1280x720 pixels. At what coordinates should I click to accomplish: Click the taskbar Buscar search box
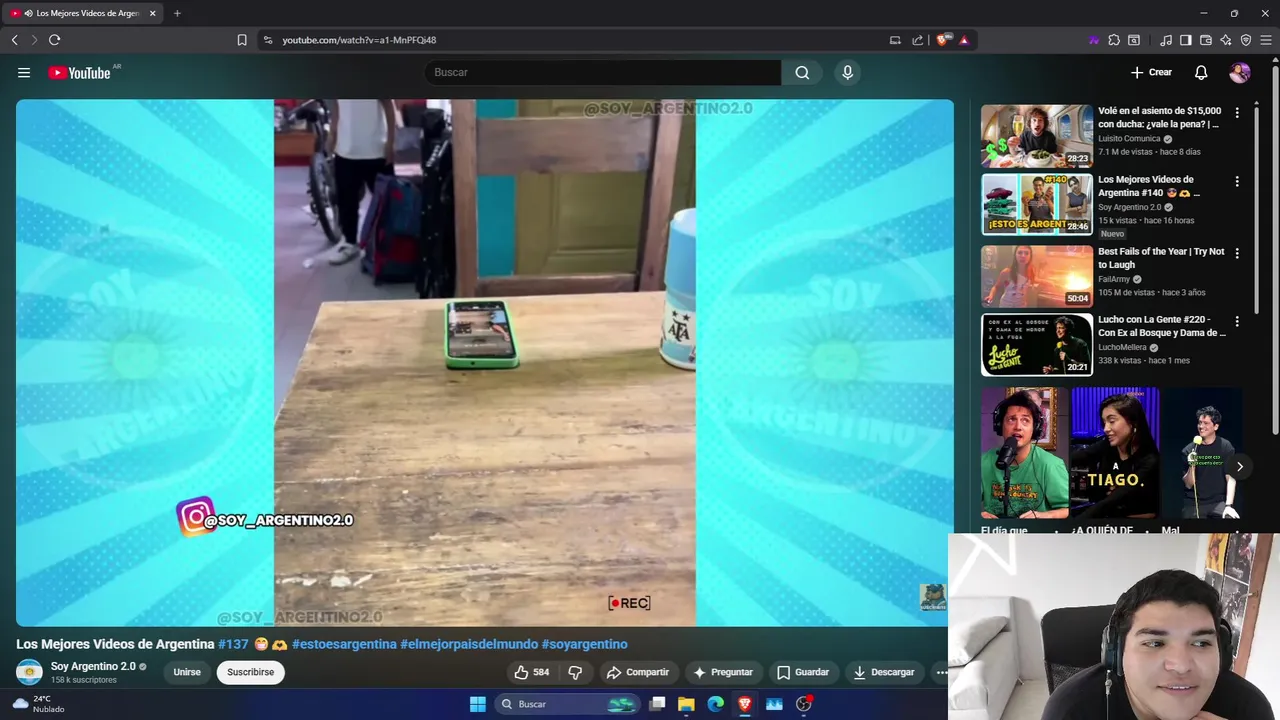pos(567,704)
